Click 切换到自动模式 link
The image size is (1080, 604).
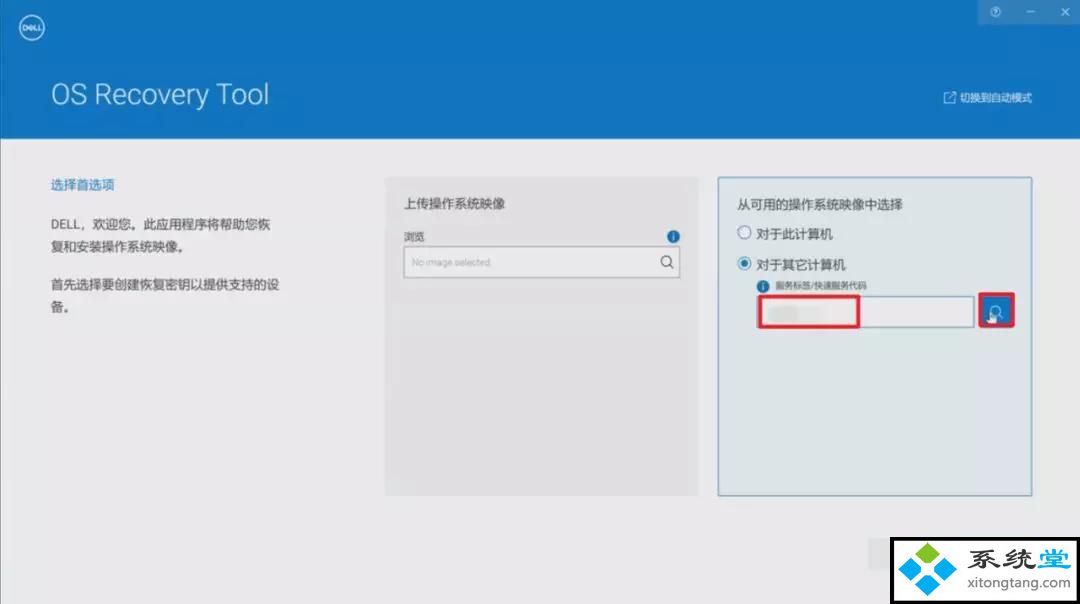[x=988, y=98]
